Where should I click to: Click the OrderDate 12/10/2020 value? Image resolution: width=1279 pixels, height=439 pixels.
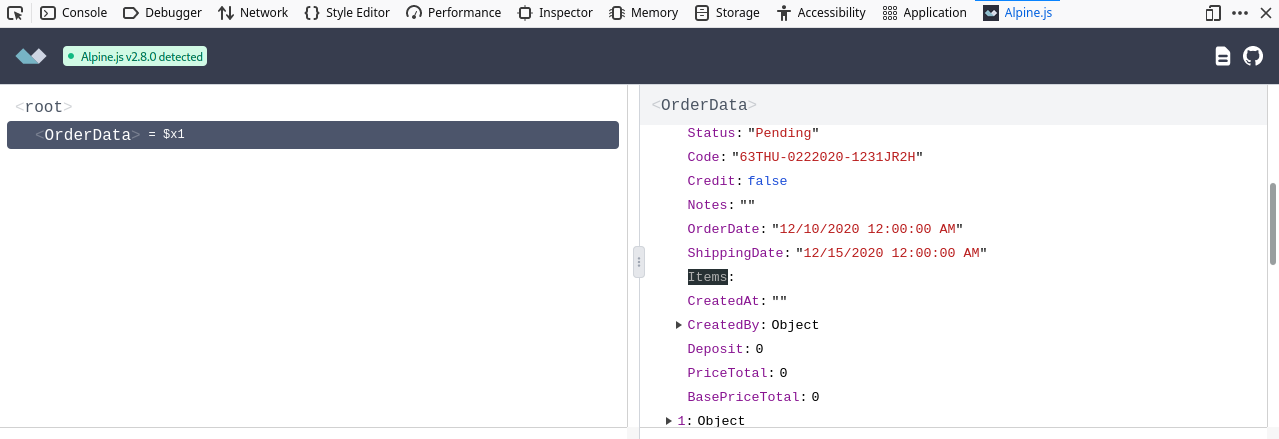[x=867, y=229]
